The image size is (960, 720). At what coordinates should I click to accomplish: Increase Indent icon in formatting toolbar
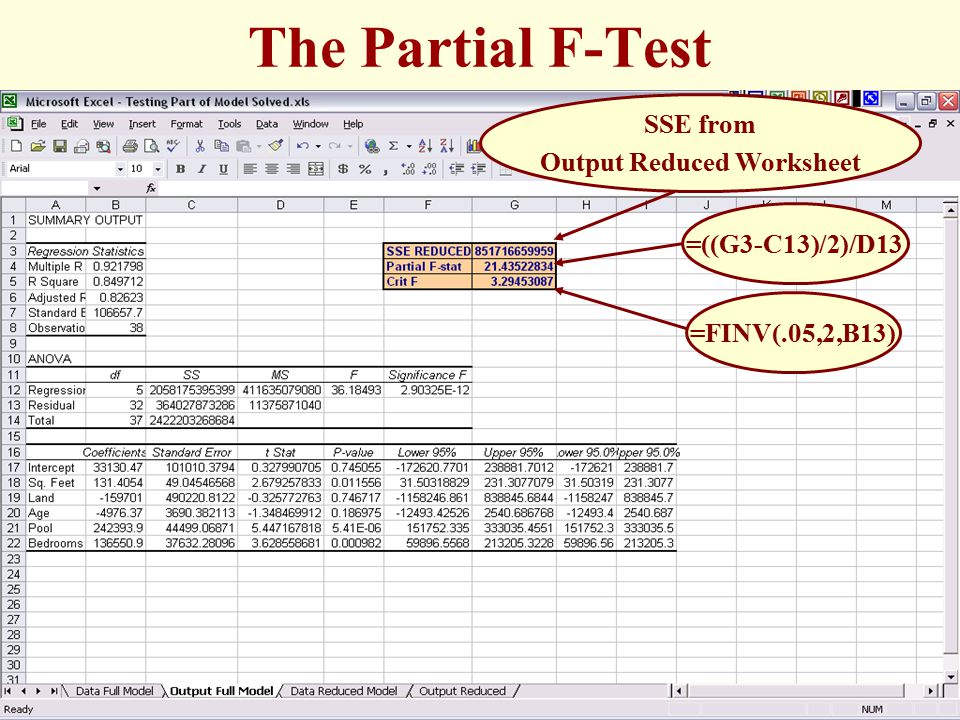tap(478, 169)
